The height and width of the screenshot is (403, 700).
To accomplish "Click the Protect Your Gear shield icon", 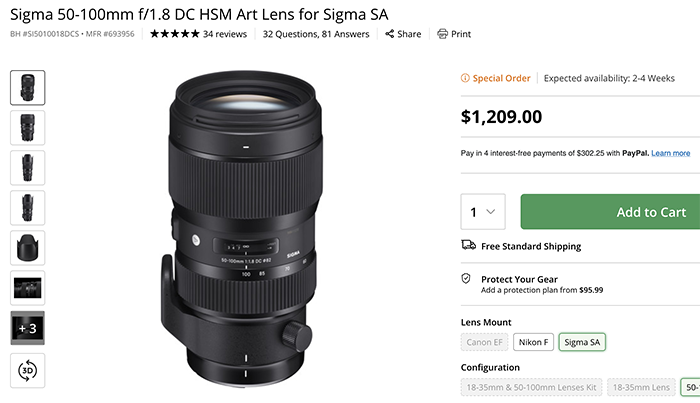I will tap(467, 279).
